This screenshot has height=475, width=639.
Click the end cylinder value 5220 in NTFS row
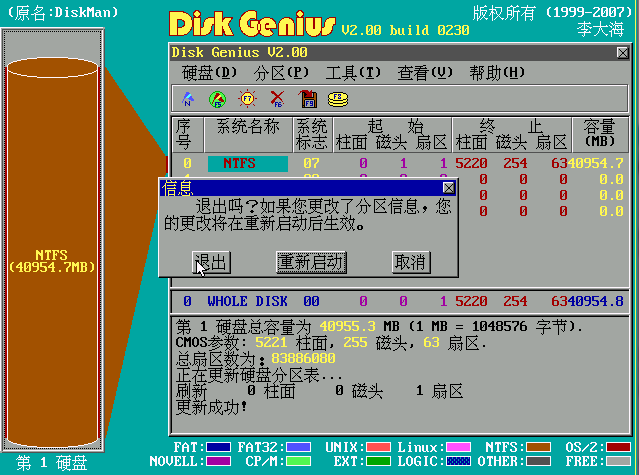click(471, 164)
